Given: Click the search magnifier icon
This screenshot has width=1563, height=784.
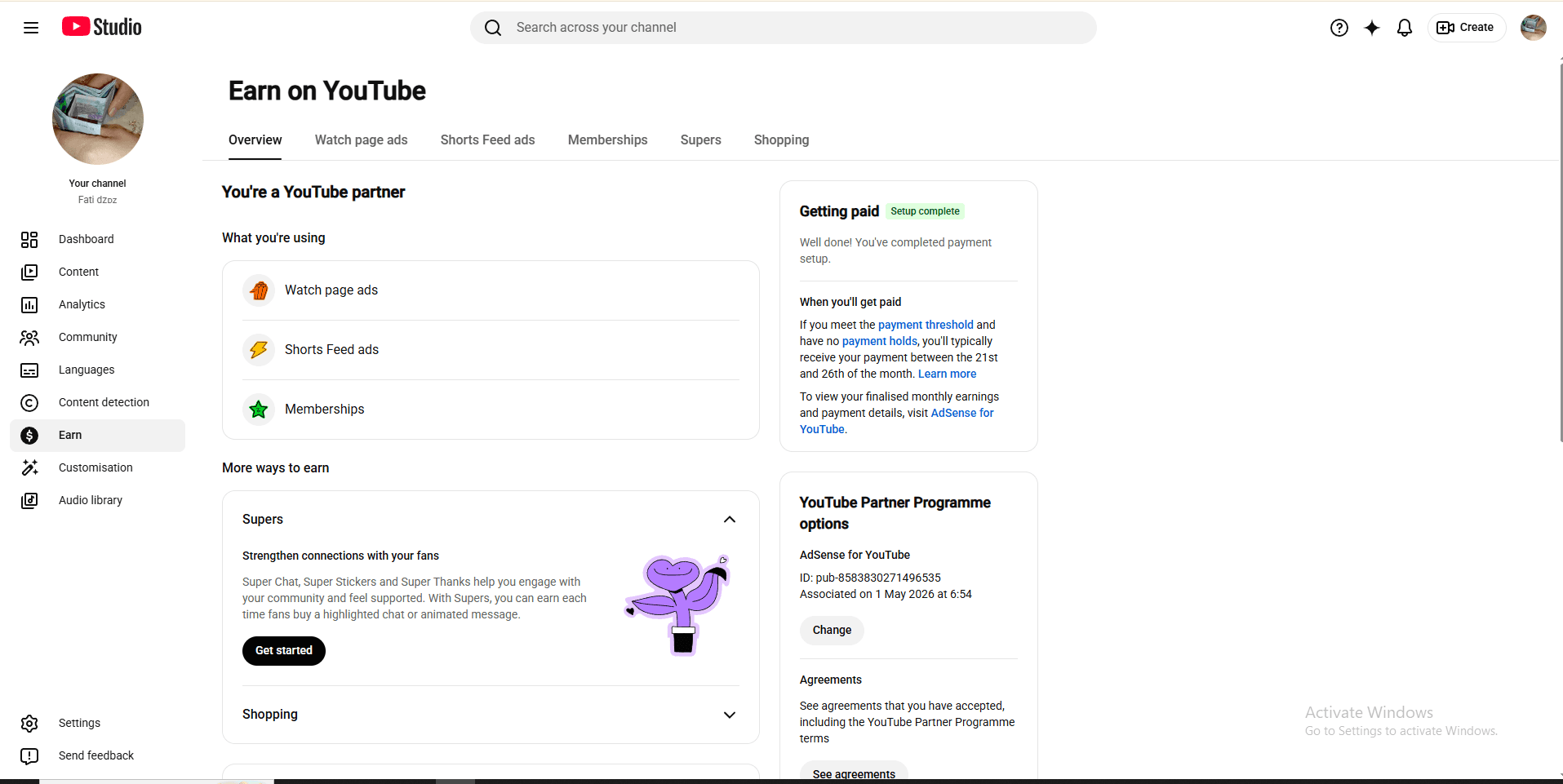Looking at the screenshot, I should pos(493,28).
